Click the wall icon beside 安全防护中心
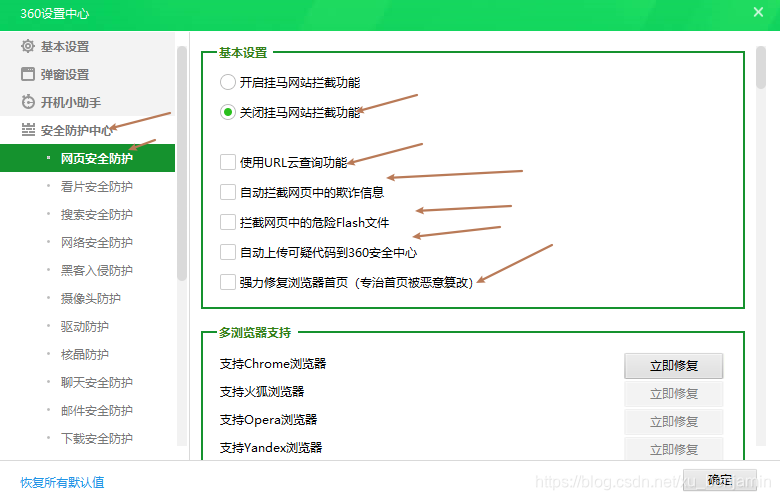This screenshot has width=780, height=500. (x=28, y=130)
